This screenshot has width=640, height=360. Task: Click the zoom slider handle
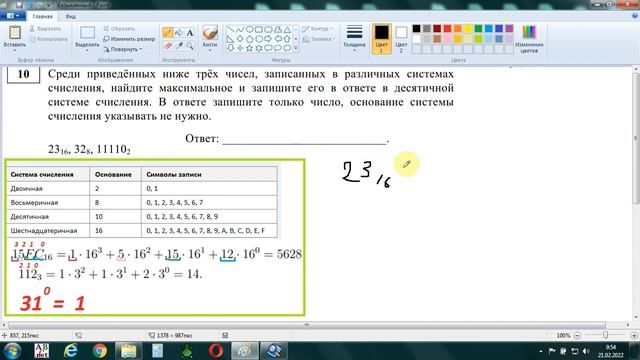point(605,335)
